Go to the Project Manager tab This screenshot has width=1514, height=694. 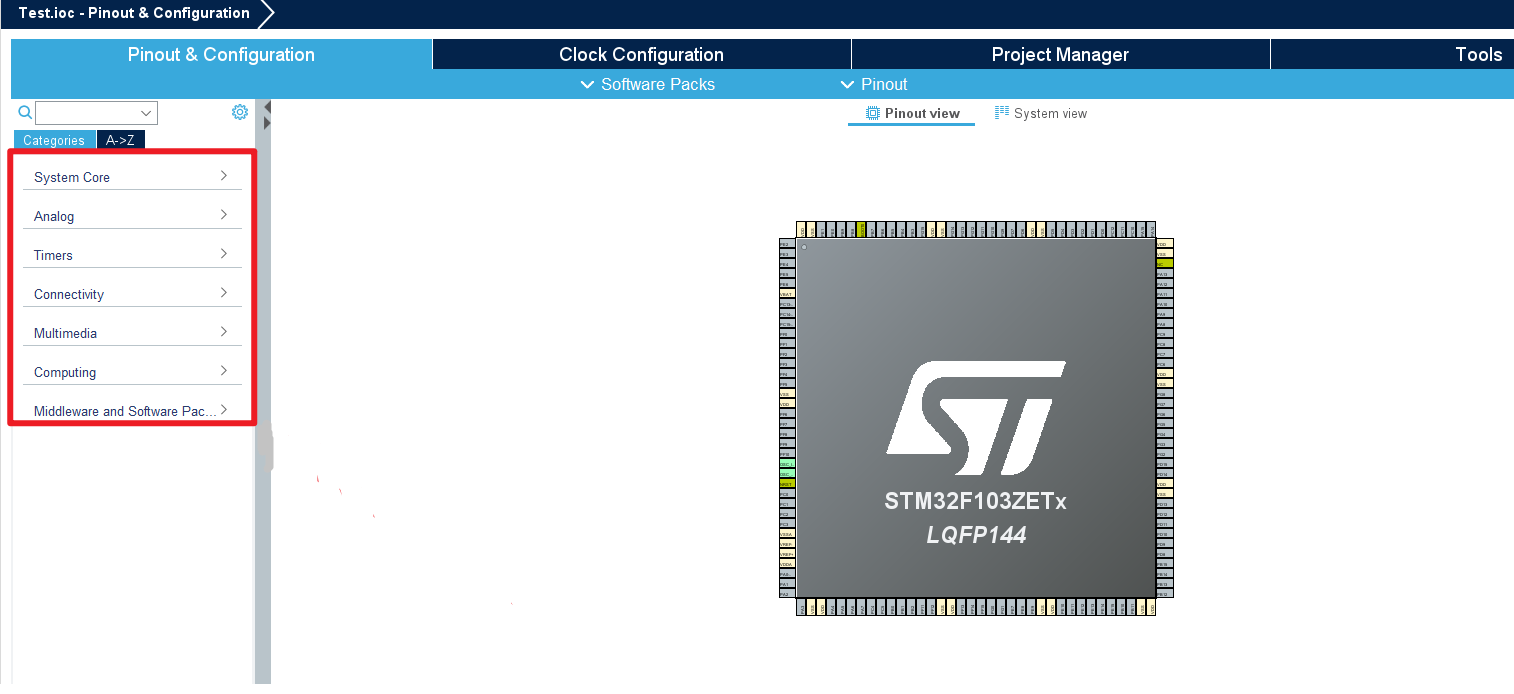[1060, 55]
